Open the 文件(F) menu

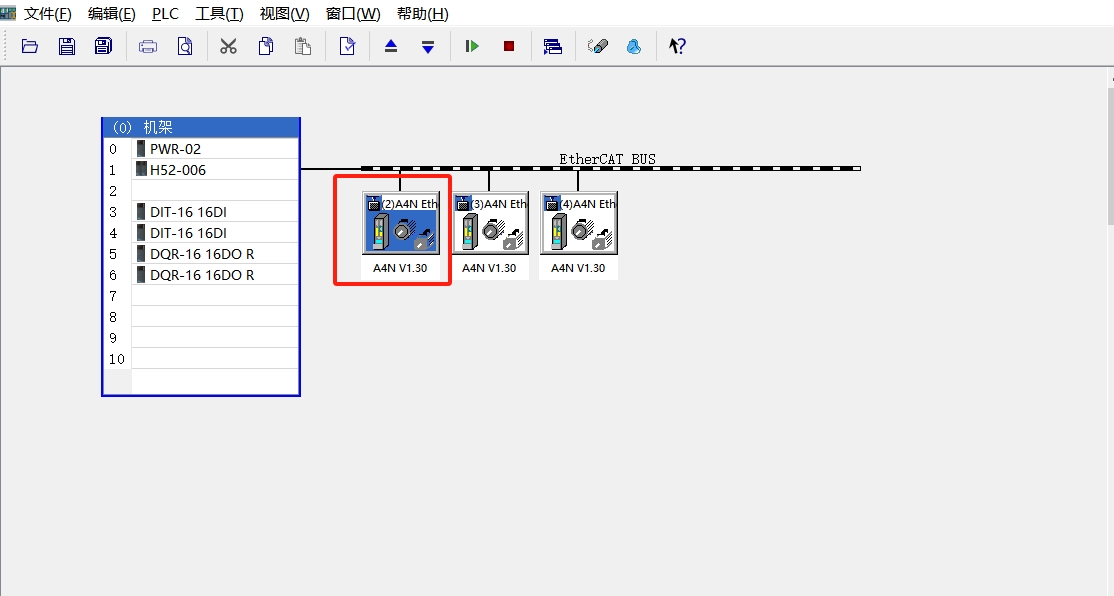pos(48,14)
